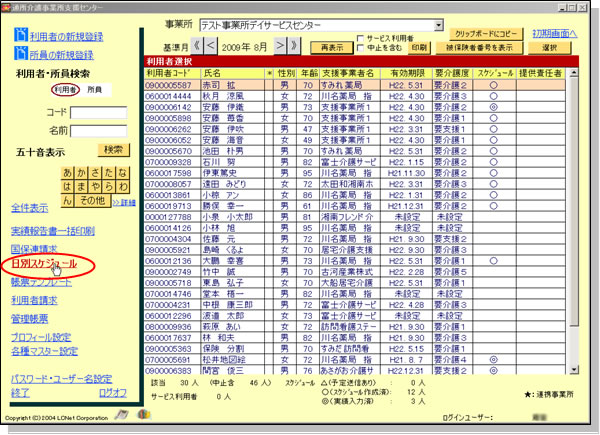Filter by か kana button

81,173
